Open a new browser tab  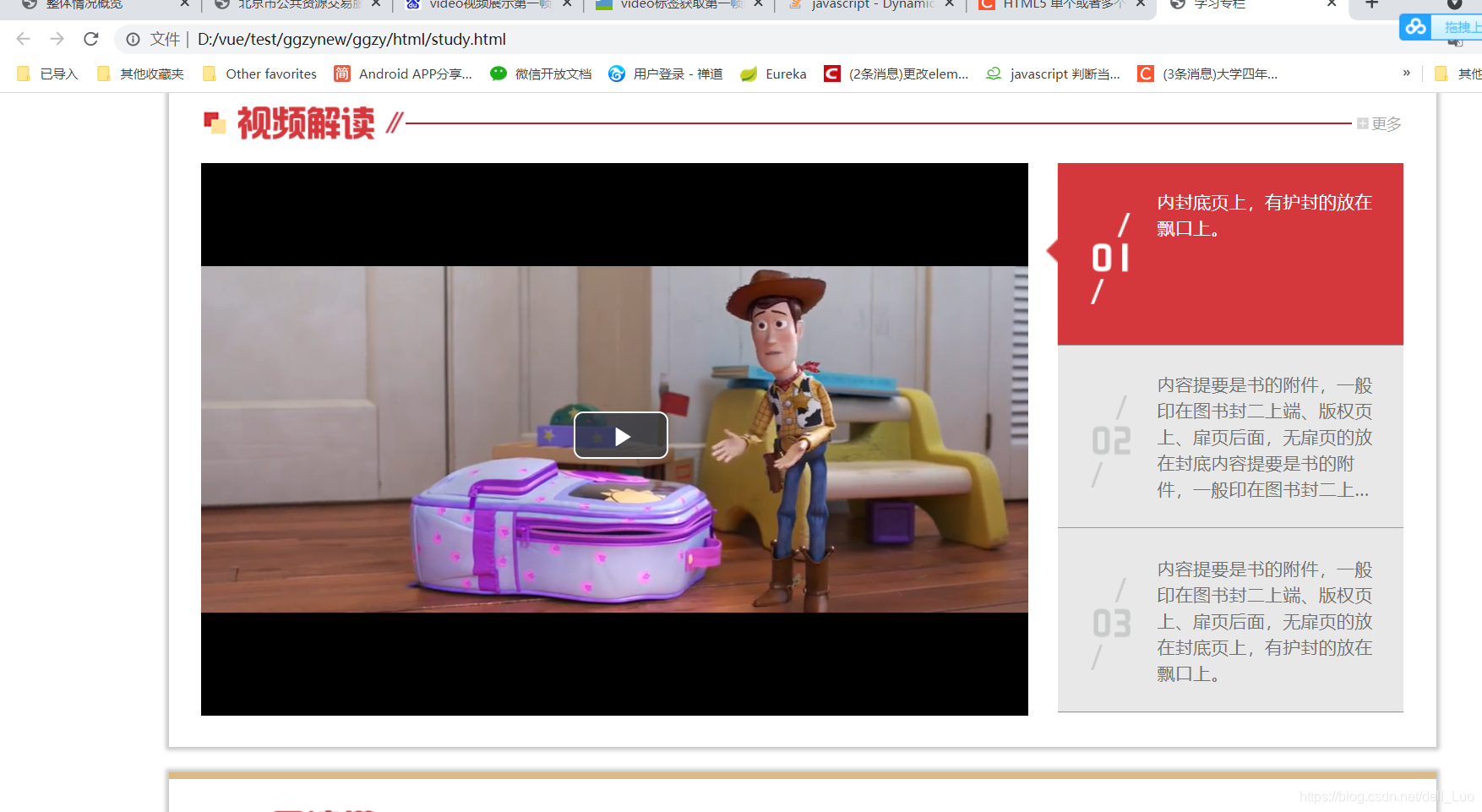[1372, 4]
